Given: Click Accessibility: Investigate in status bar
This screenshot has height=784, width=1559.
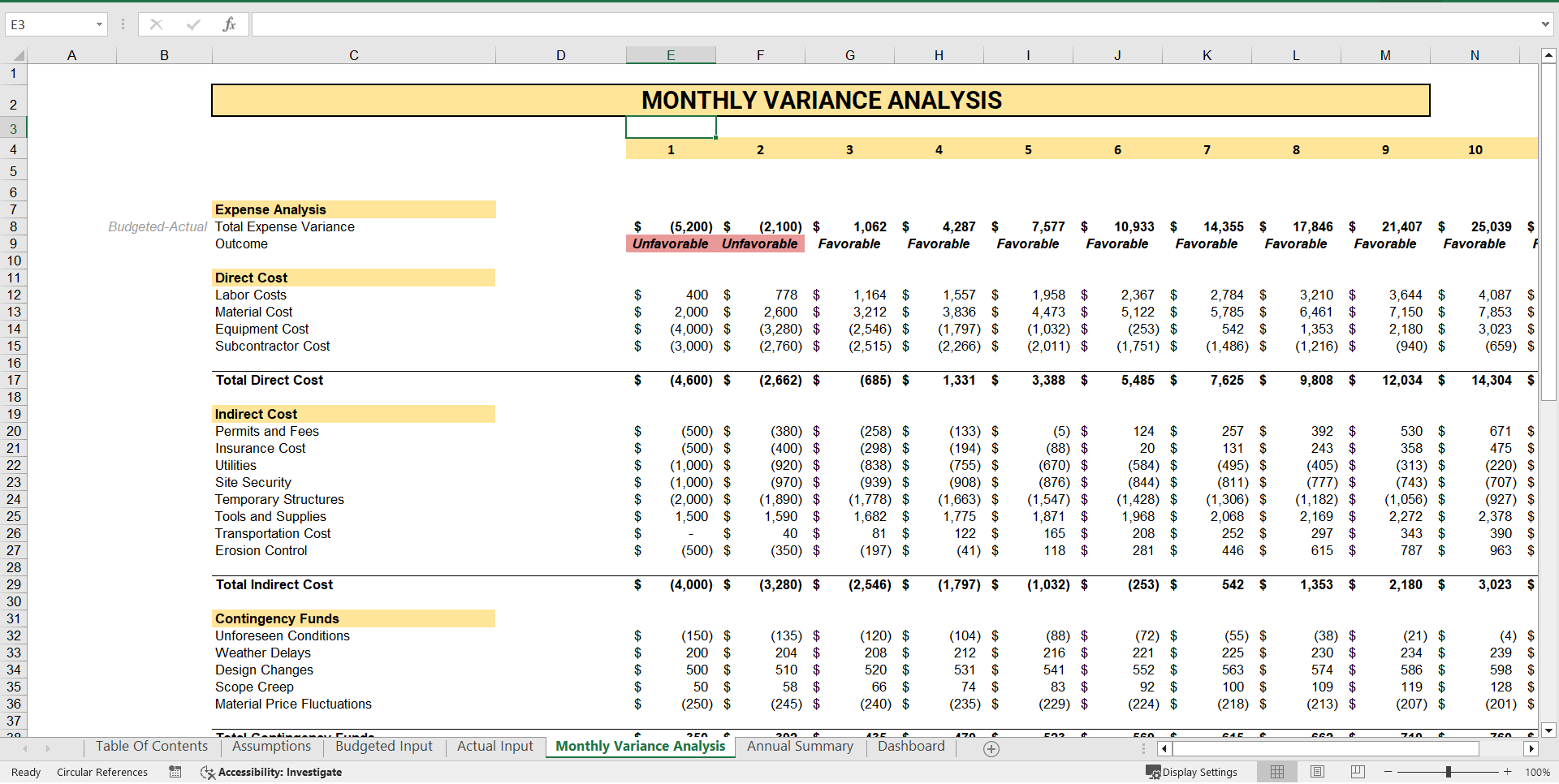Looking at the screenshot, I should [271, 772].
